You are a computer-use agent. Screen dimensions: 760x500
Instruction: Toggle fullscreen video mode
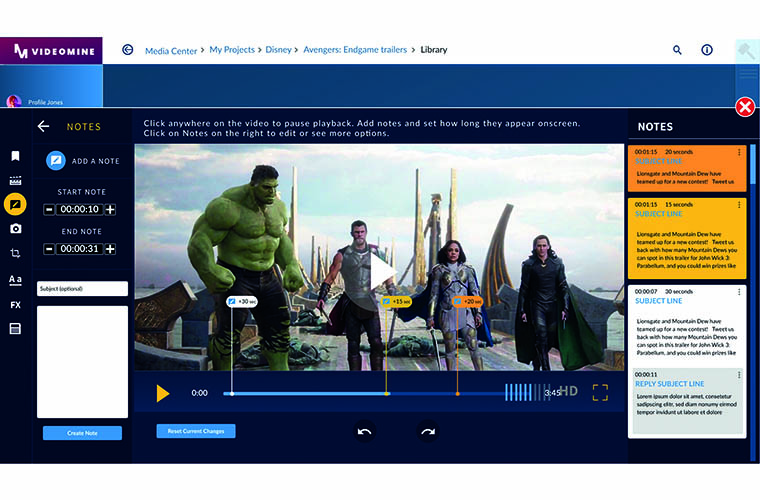pyautogui.click(x=600, y=392)
